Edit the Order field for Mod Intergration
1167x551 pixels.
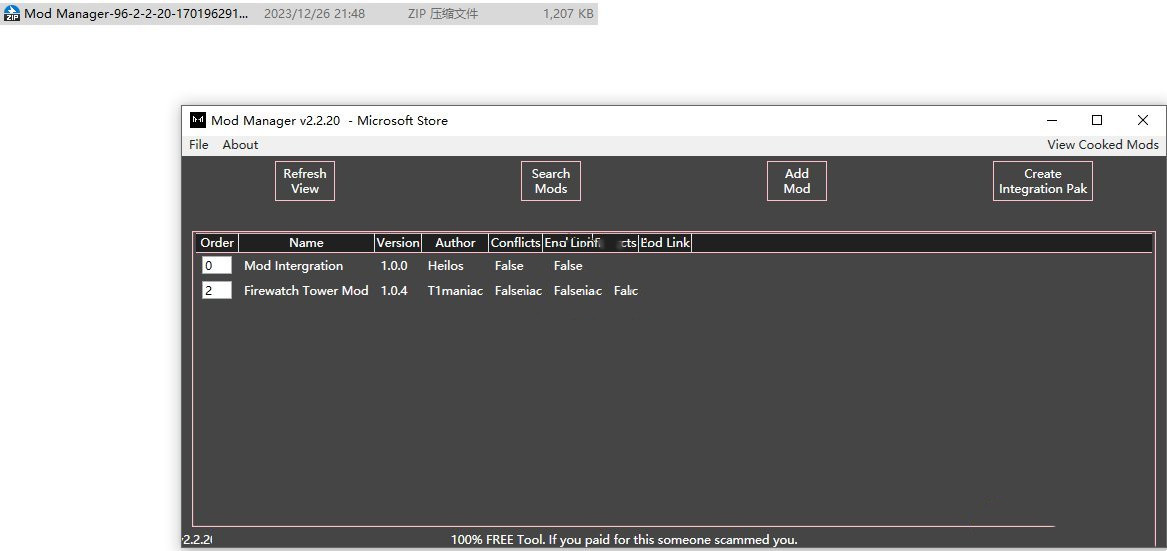click(216, 266)
